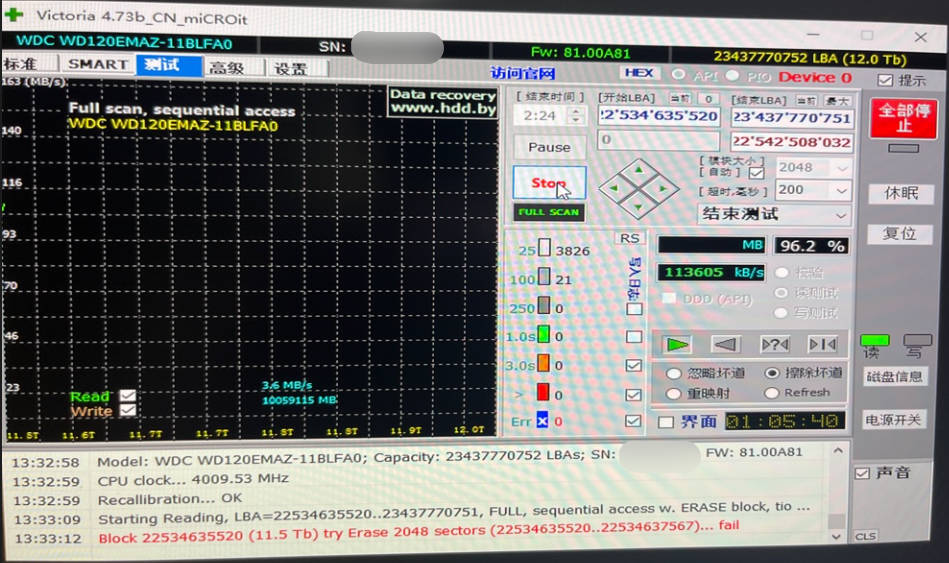The image size is (949, 563).
Task: Select the API radio button
Action: coord(678,74)
